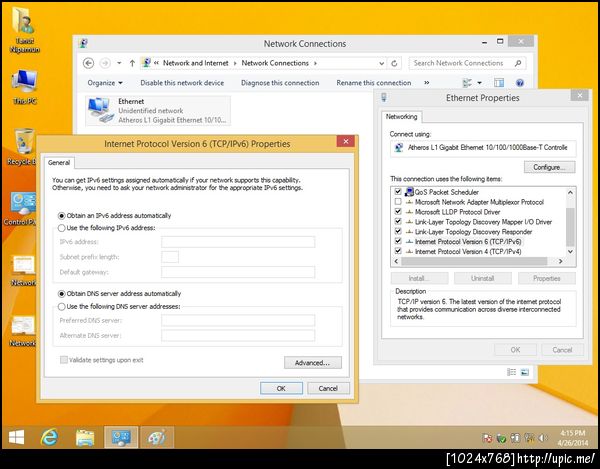600x469 pixels.
Task: Select Internet Protocol Version 4 (TCP/IPv4) item
Action: coord(468,251)
